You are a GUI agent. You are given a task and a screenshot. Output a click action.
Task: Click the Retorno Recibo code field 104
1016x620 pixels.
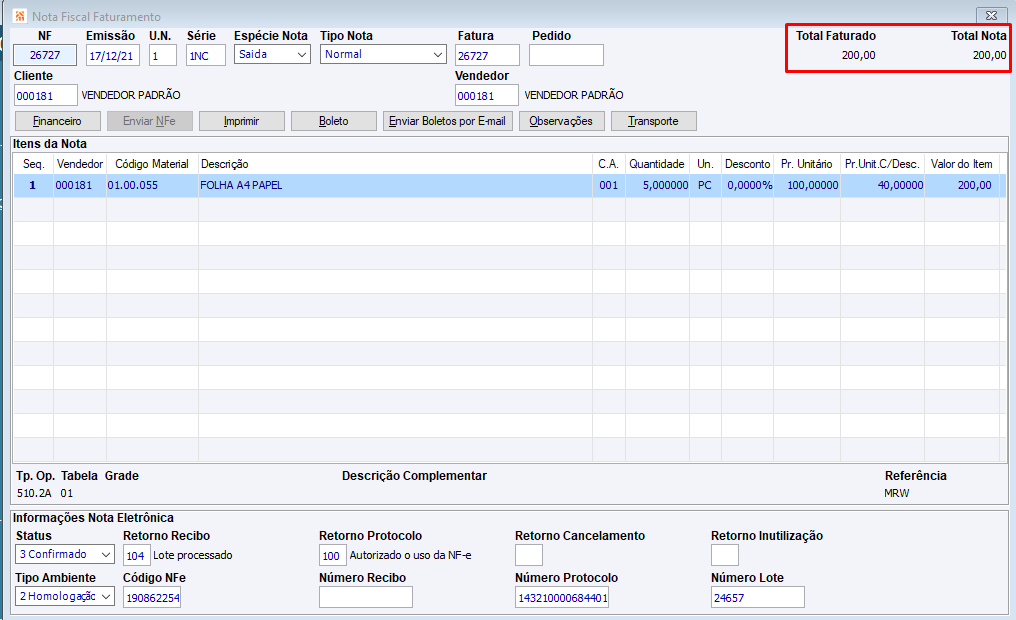click(137, 555)
